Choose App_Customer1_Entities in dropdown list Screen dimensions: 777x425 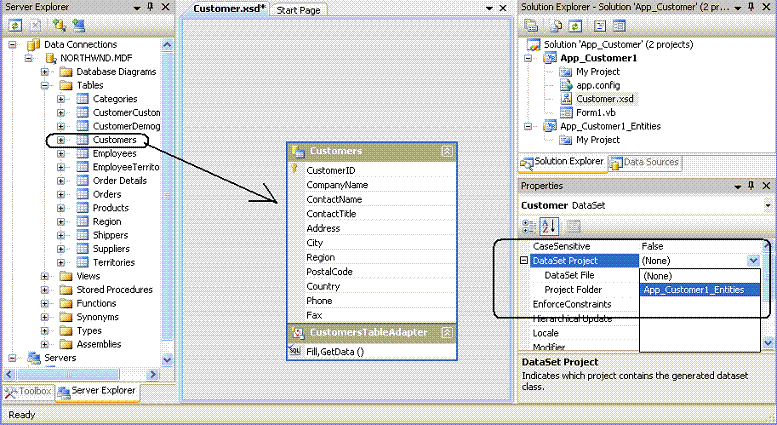(x=700, y=290)
